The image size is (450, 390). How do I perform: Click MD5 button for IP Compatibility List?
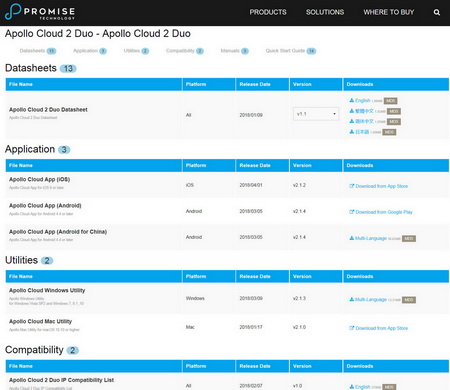(x=389, y=387)
